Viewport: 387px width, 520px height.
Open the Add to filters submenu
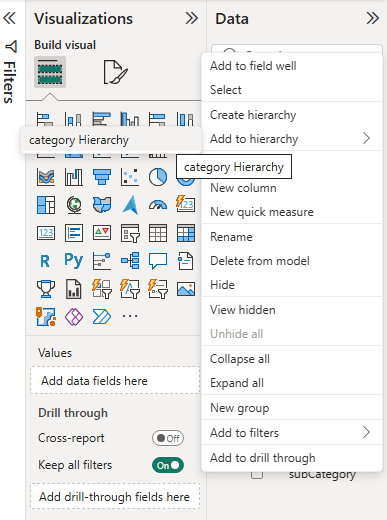pos(292,433)
